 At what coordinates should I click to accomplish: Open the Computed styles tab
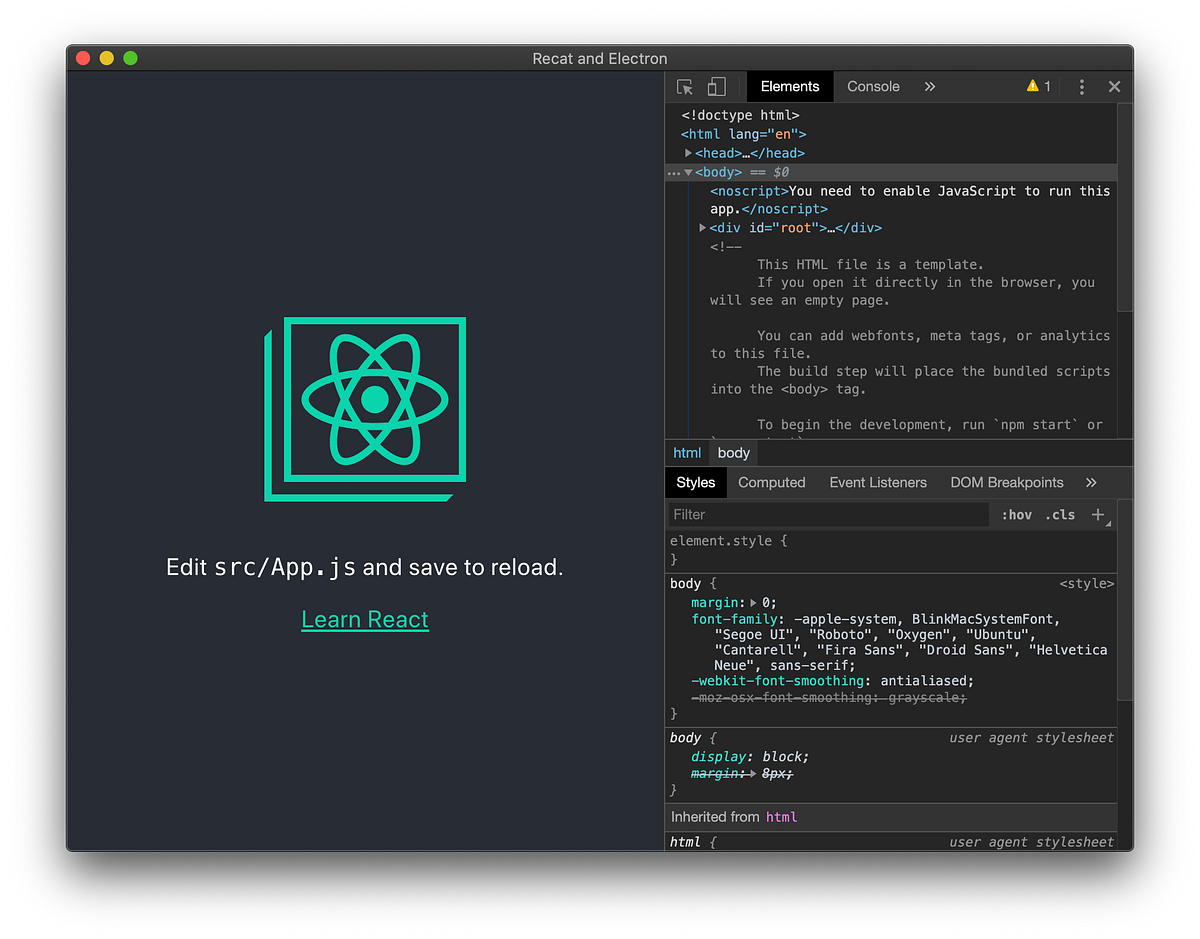(771, 482)
